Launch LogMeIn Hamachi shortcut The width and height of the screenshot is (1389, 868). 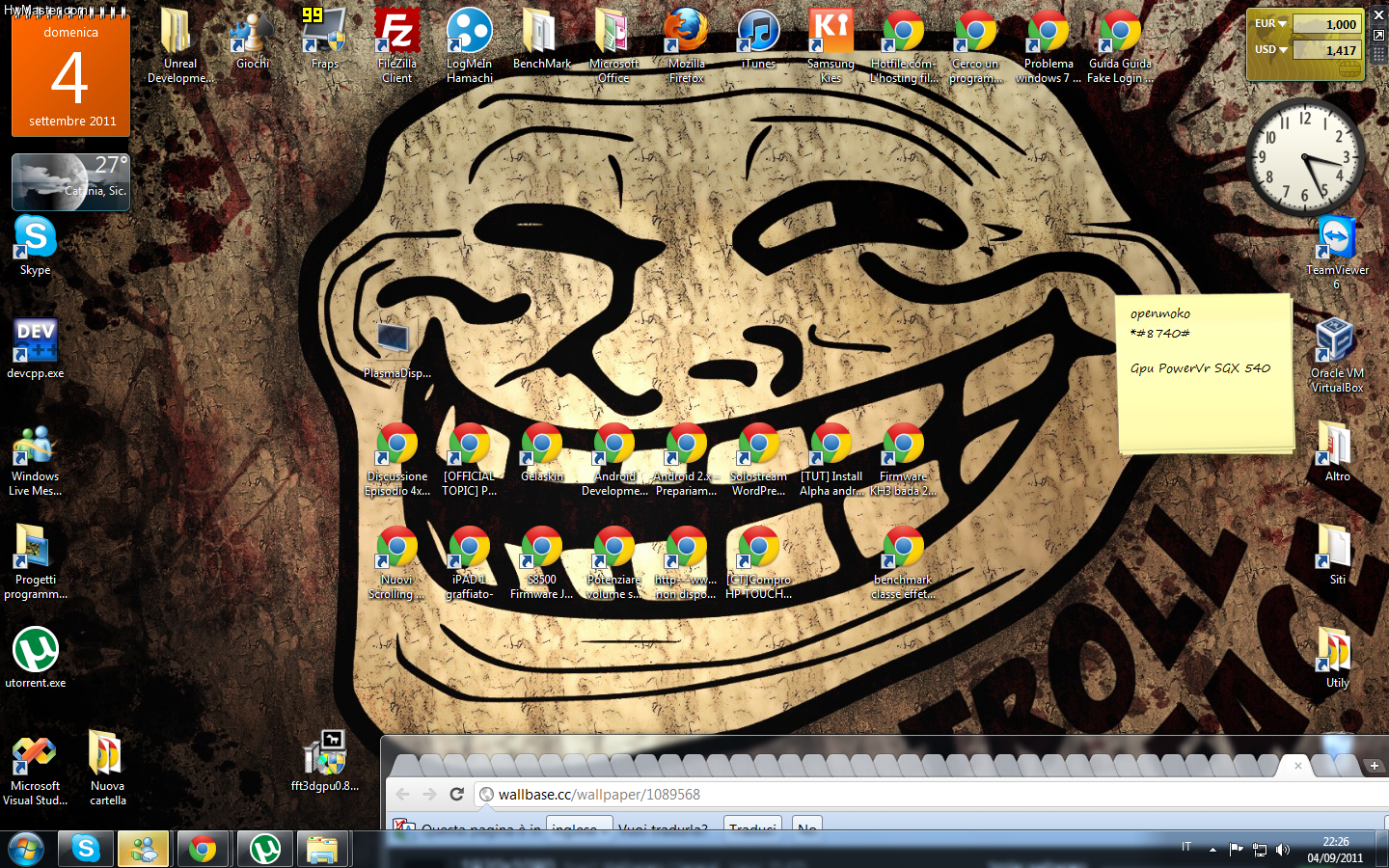pos(470,45)
